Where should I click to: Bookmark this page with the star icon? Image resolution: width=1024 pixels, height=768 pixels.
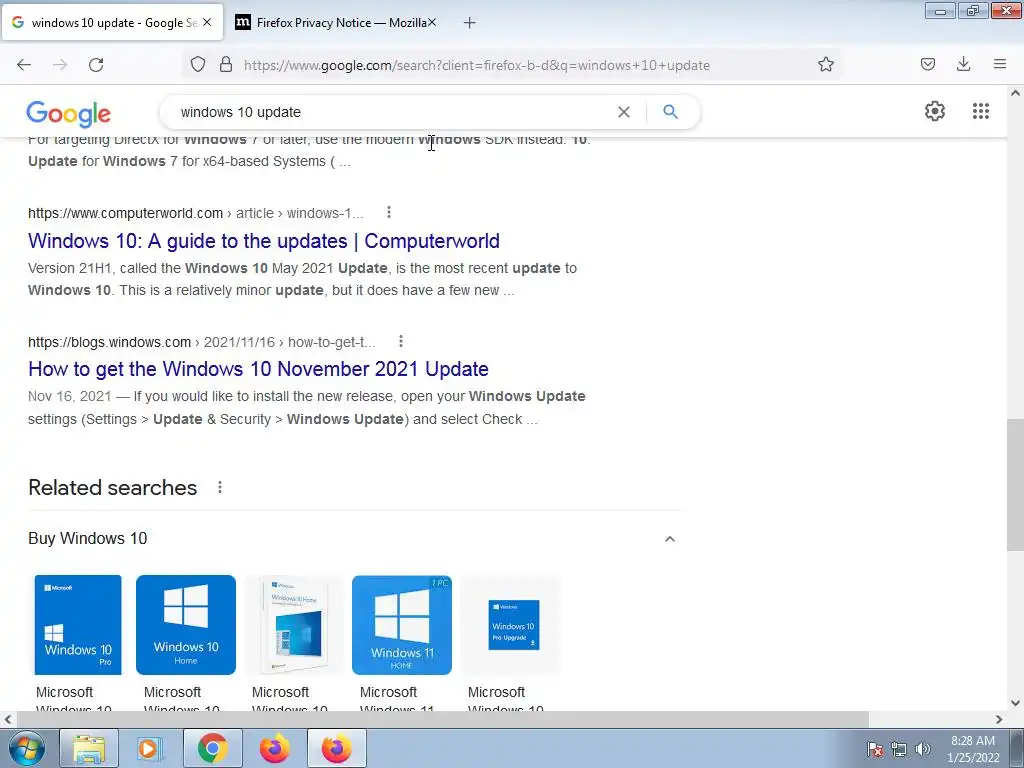(825, 65)
